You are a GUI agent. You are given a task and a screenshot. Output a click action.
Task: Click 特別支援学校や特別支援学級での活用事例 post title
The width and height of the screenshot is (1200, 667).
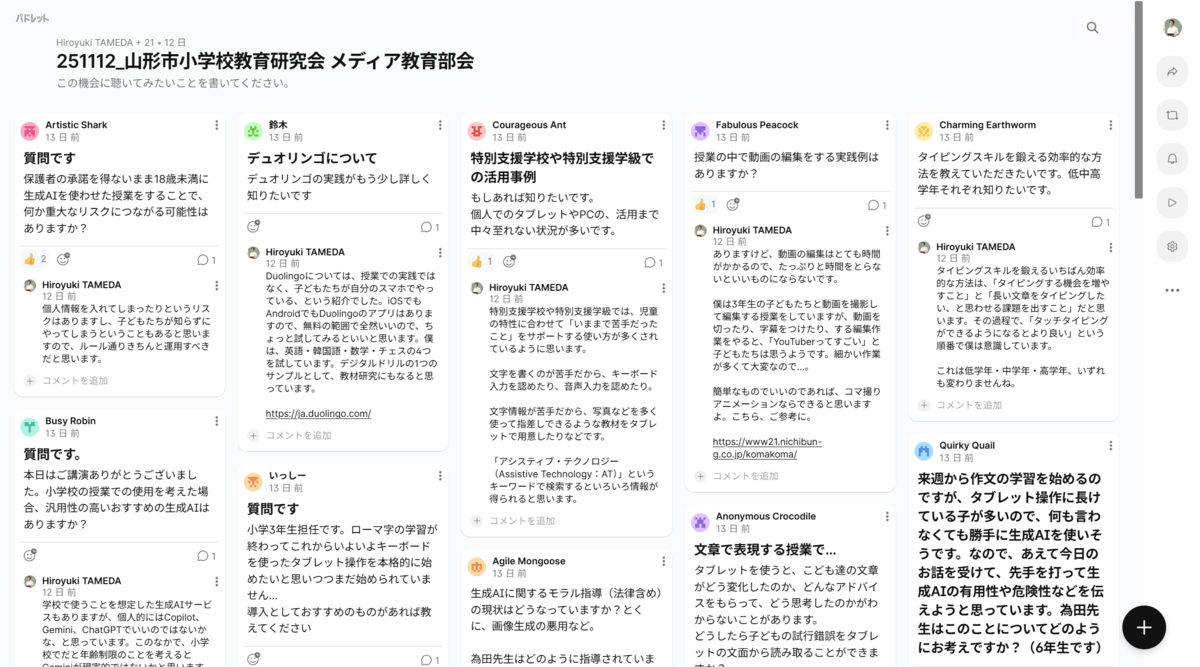[x=562, y=167]
